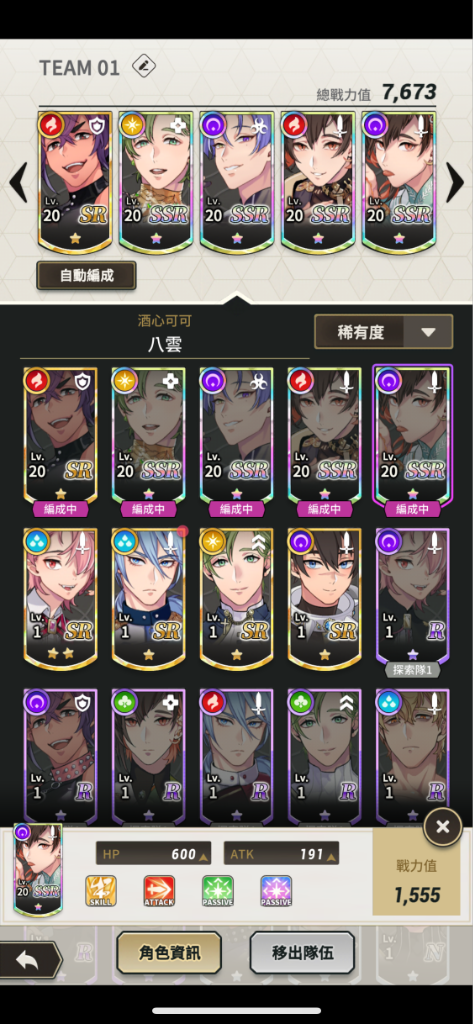Screen dimensions: 473x1024
Task: Tap the green PASSIVE skill icon
Action: 218,891
